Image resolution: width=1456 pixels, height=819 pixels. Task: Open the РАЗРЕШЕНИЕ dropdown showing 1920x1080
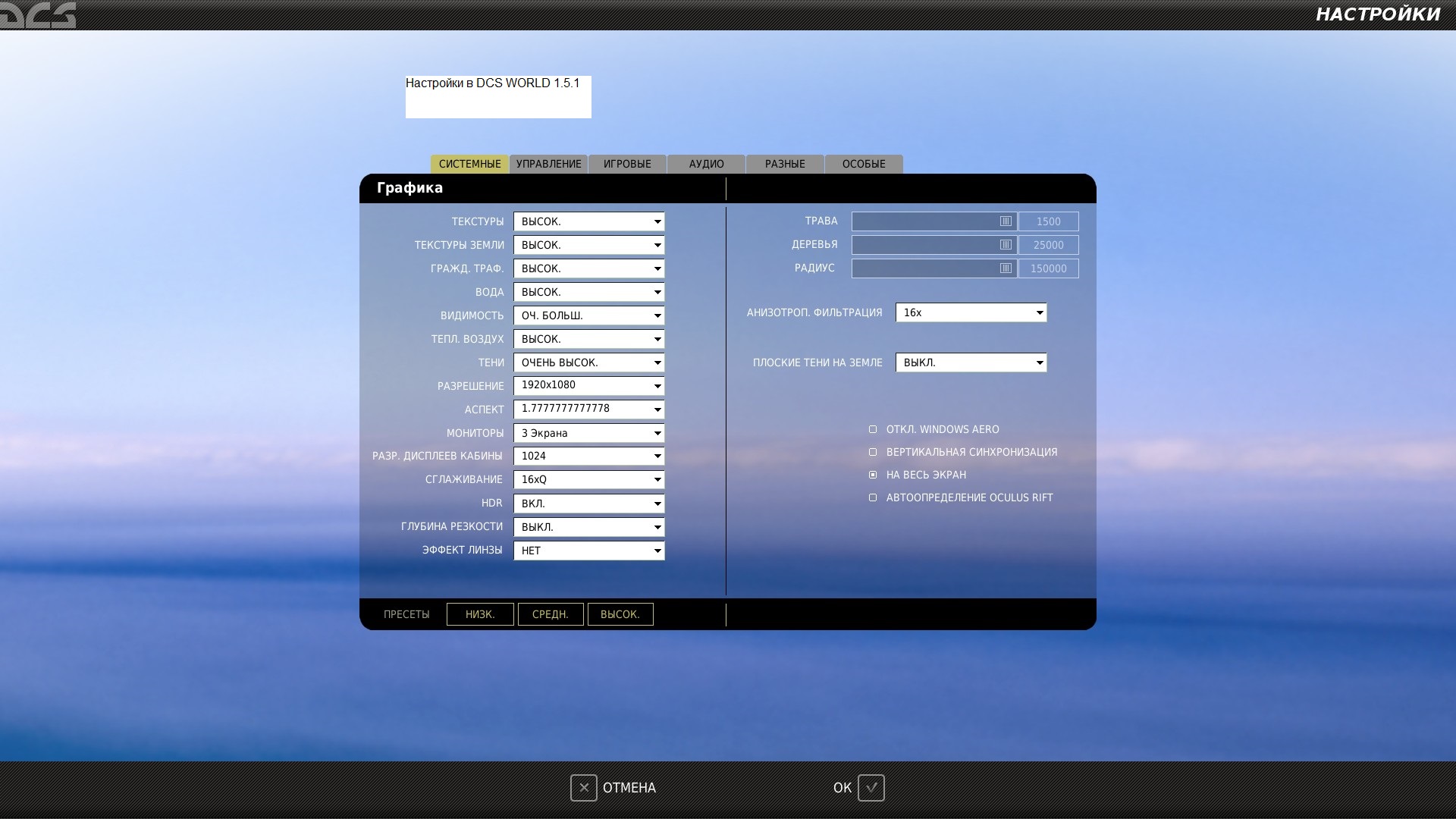coord(588,386)
